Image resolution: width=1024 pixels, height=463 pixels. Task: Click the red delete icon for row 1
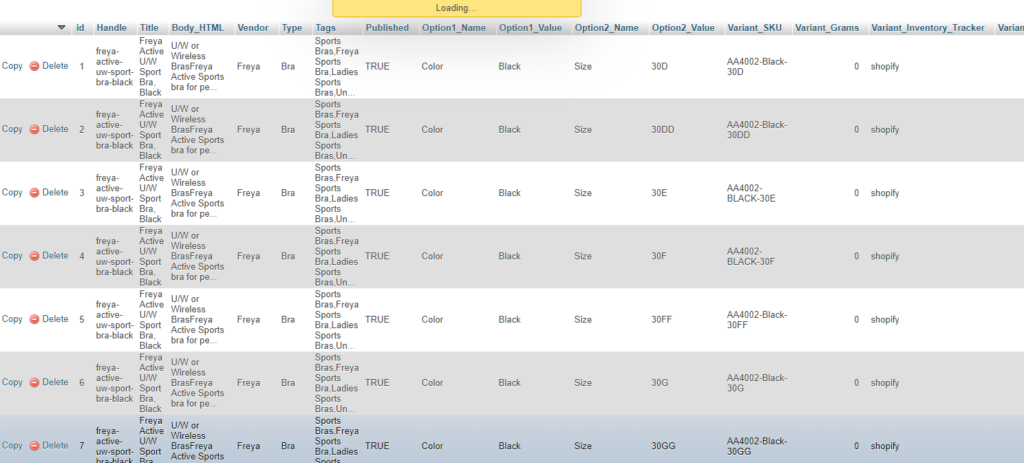click(x=34, y=66)
